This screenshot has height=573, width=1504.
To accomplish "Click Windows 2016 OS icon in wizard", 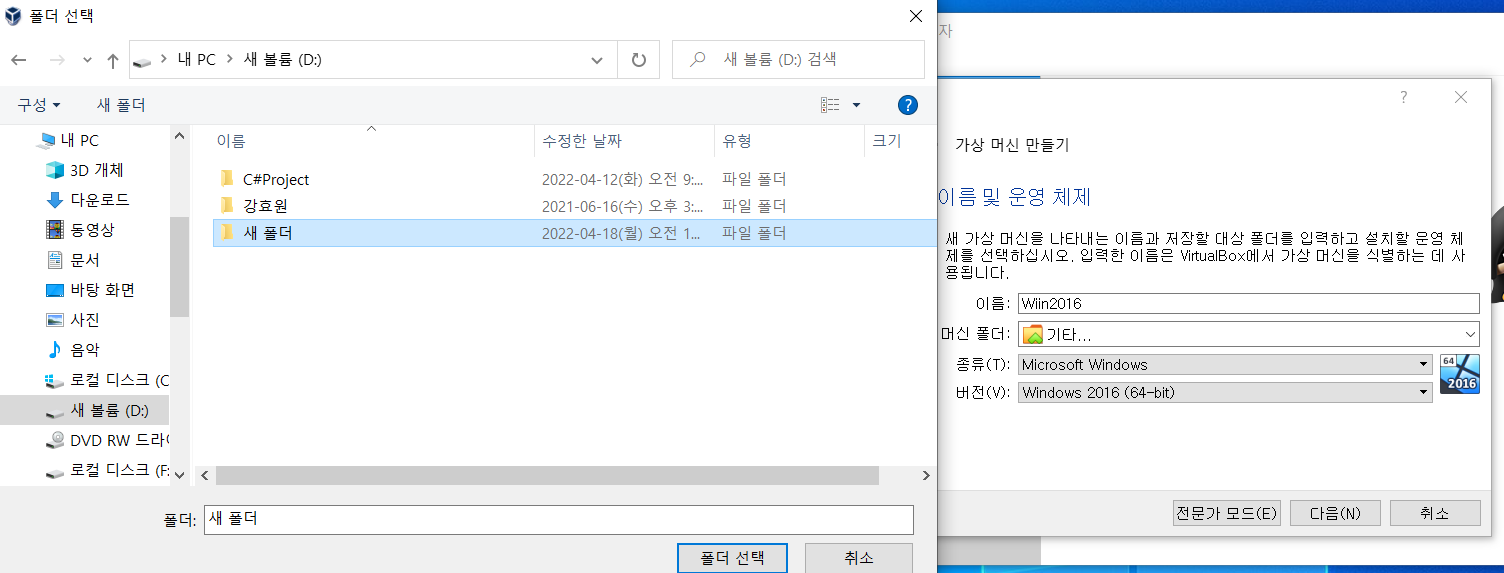I will [1459, 374].
